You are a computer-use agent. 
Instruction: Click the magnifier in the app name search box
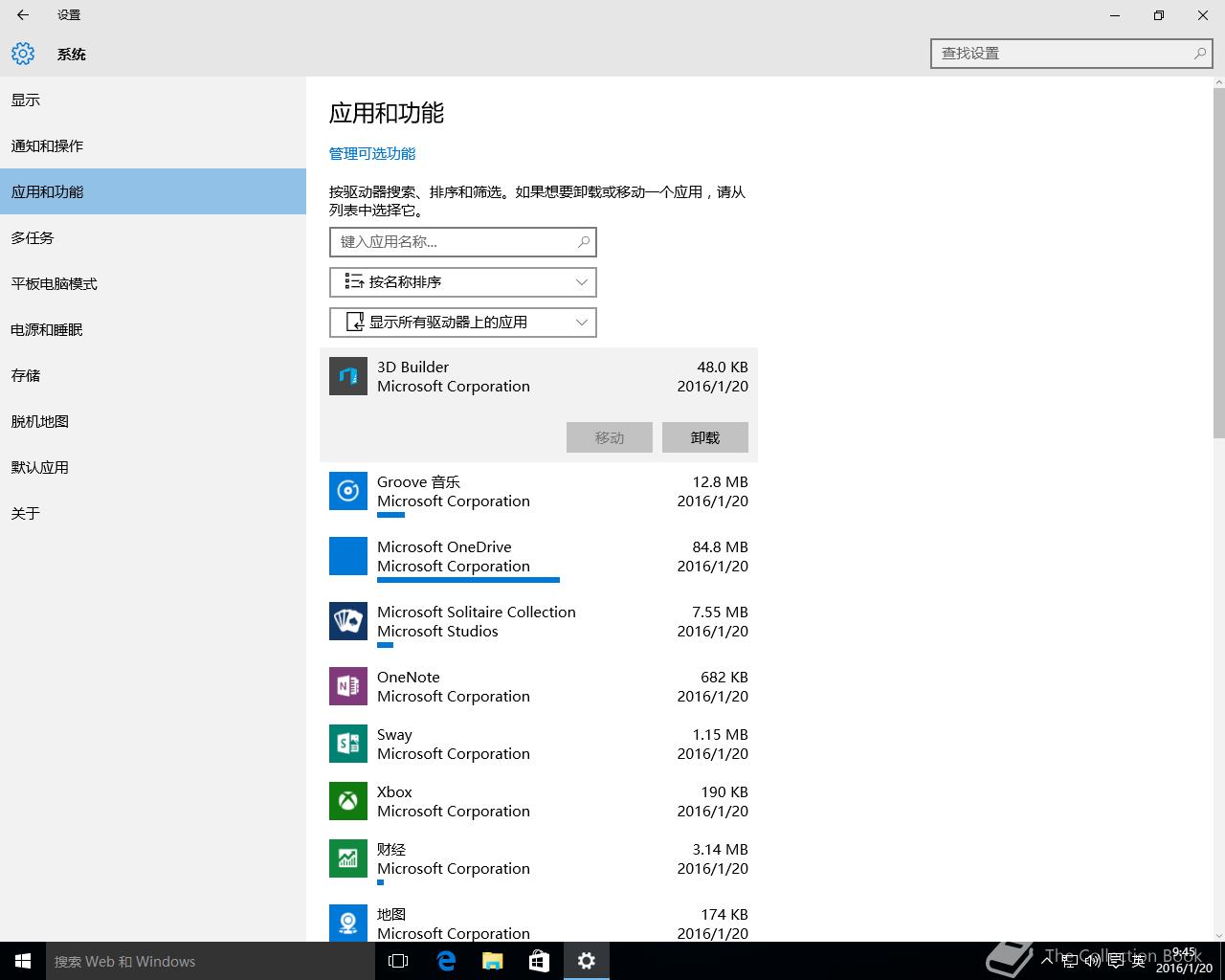[x=584, y=242]
